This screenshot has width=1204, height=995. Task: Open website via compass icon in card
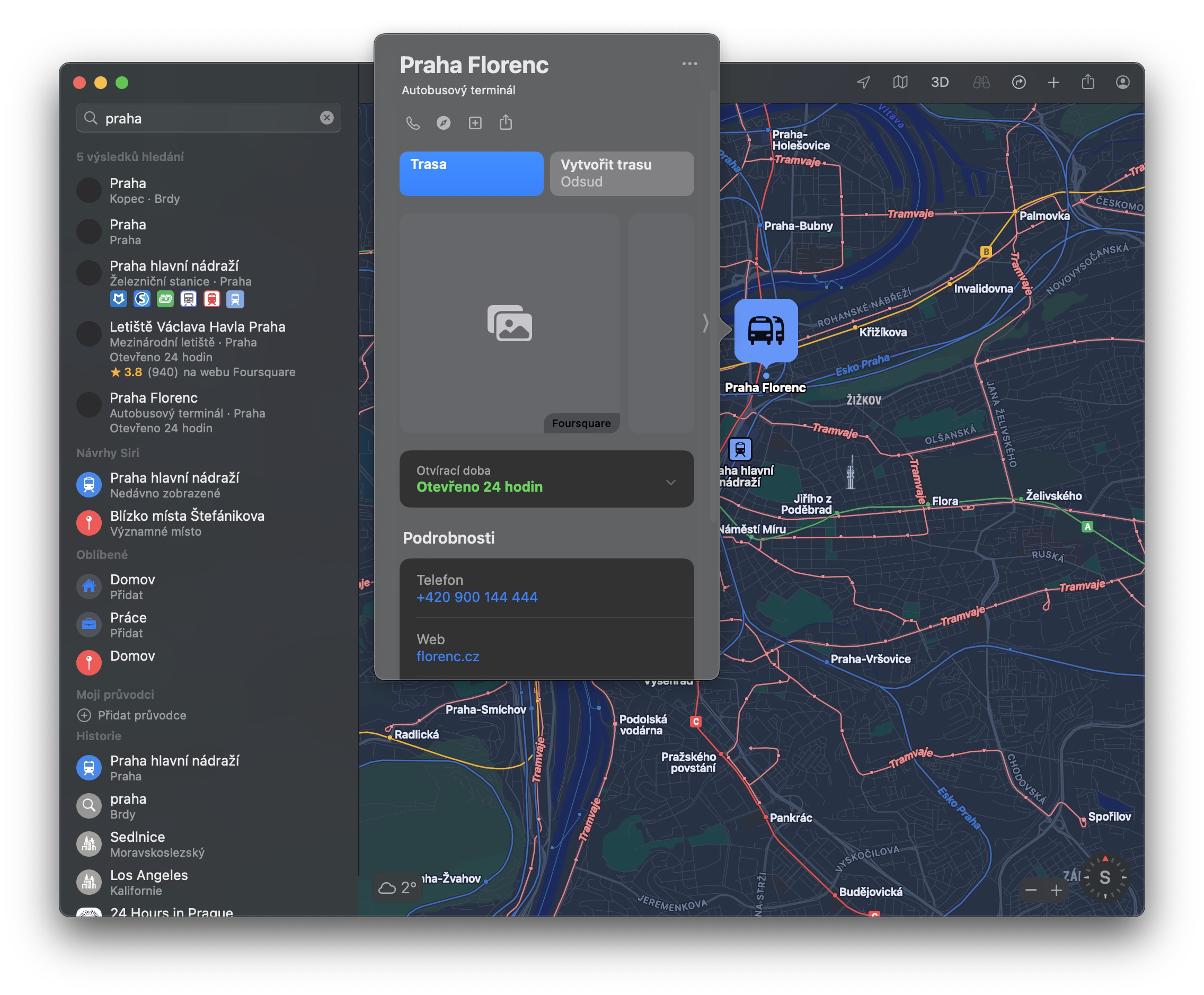coord(443,123)
